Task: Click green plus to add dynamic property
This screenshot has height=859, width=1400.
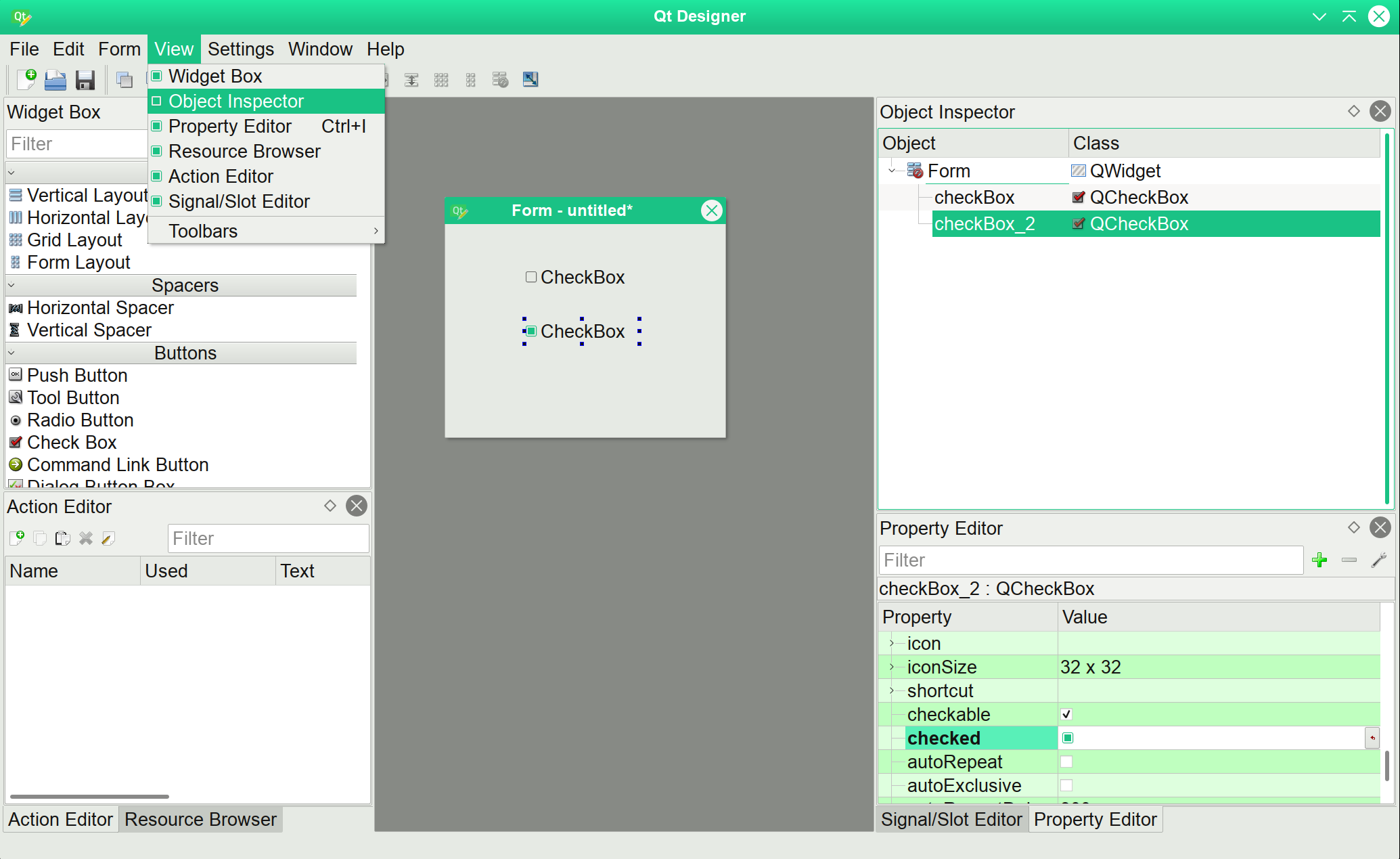Action: [1319, 560]
